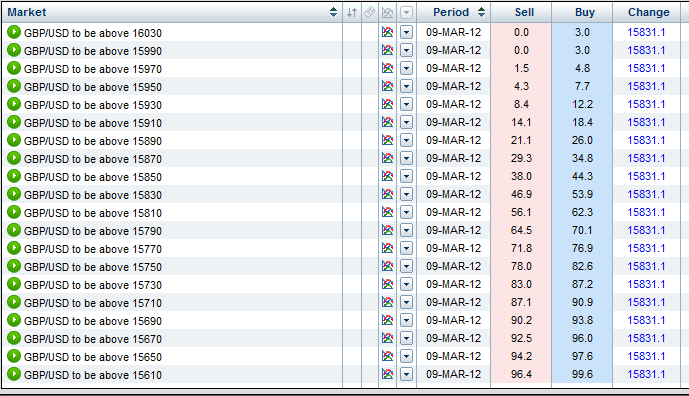
Task: Open dropdown for GBP/USD above 15830 row
Action: (406, 195)
